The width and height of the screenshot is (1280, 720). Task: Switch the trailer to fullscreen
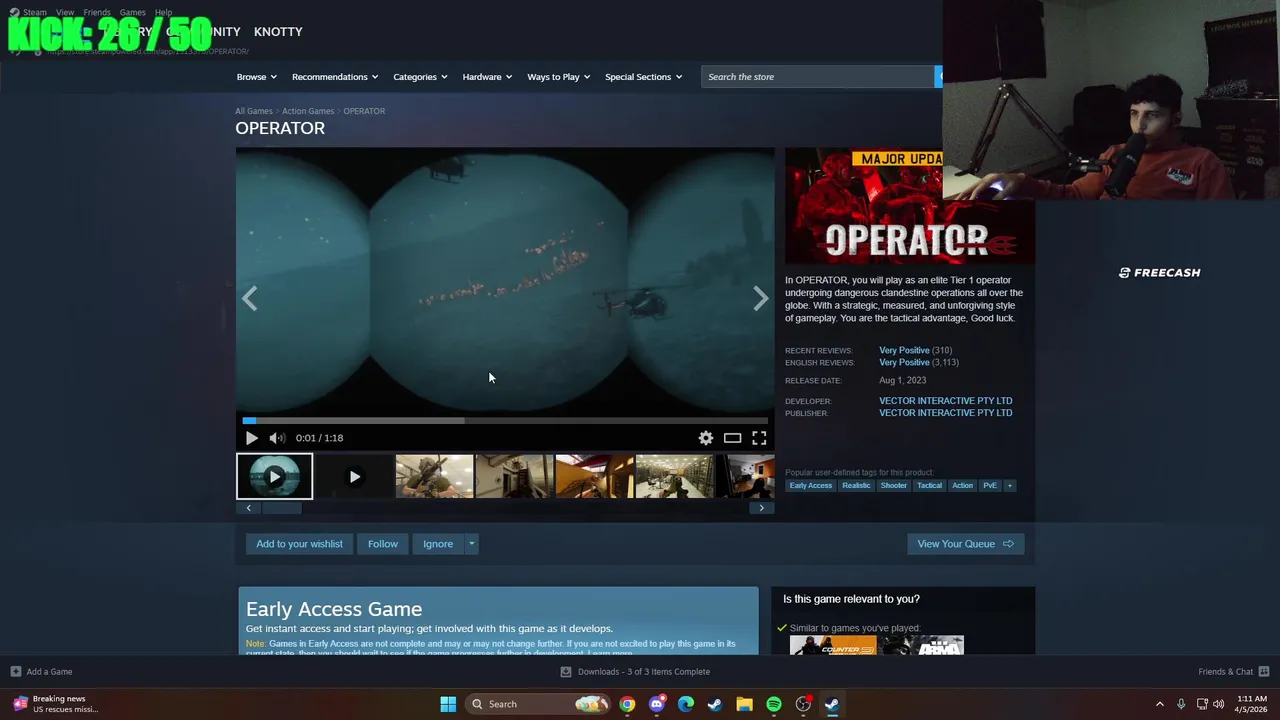coord(759,438)
